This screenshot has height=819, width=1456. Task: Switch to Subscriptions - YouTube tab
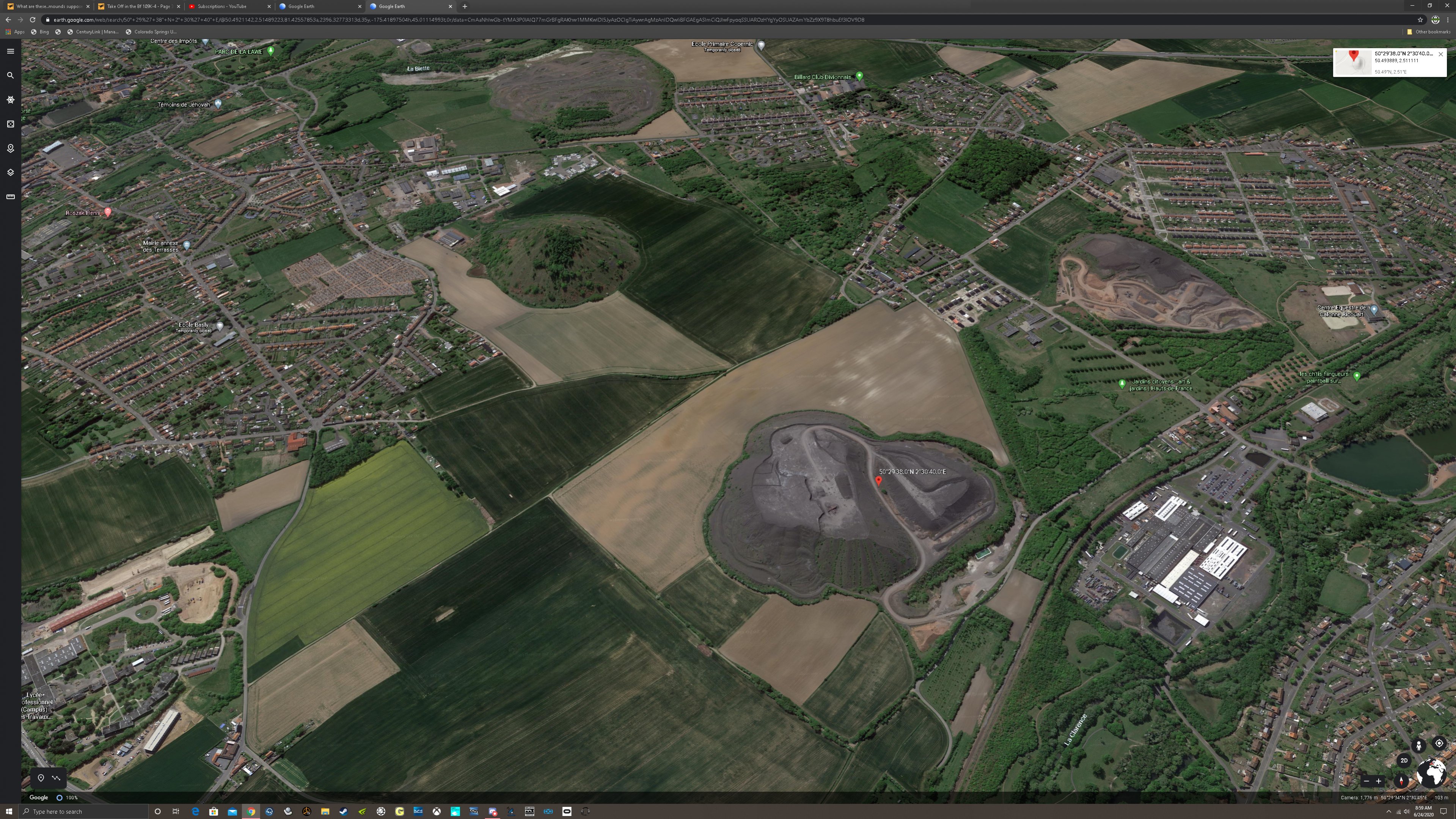[229, 6]
